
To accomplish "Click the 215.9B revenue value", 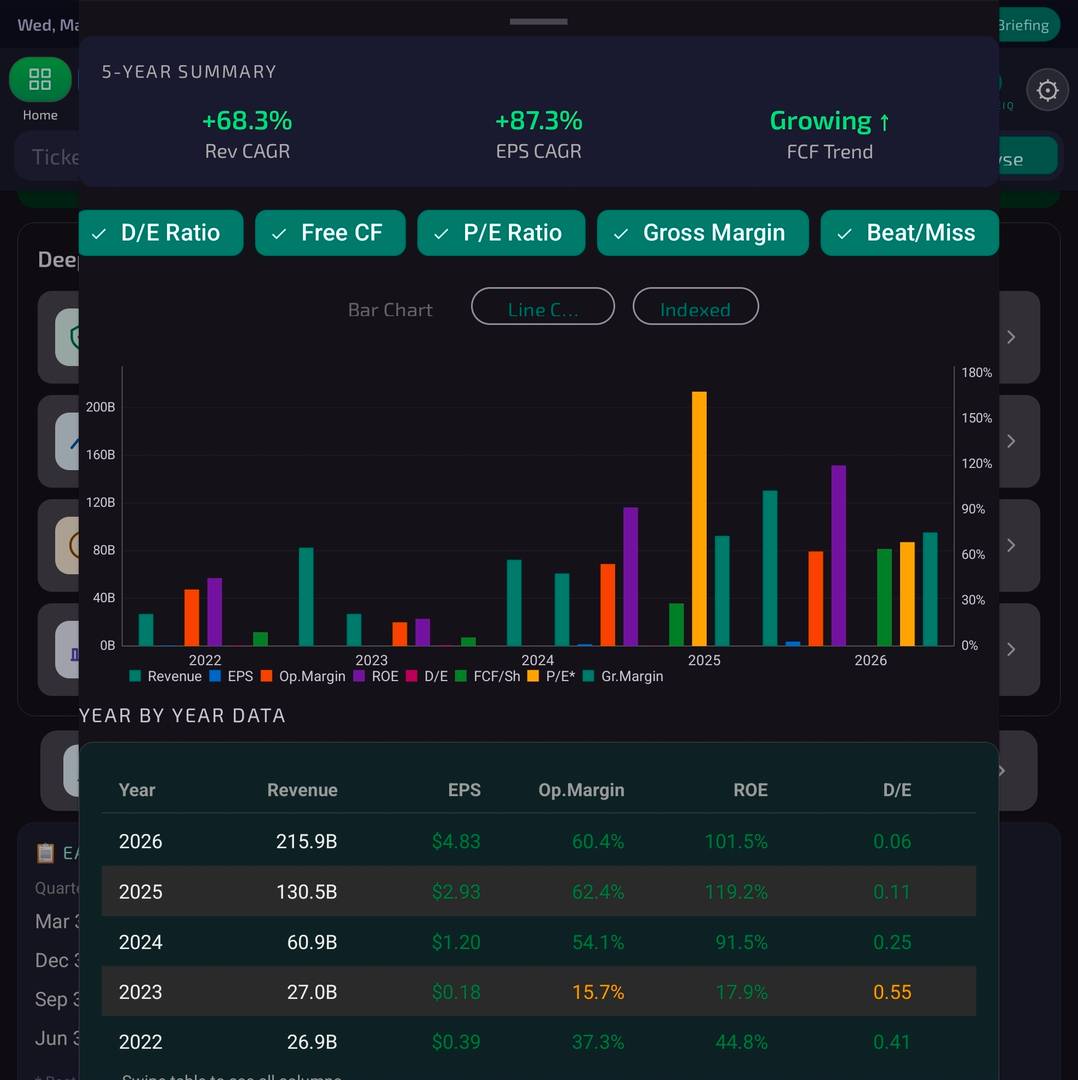I will tap(307, 842).
